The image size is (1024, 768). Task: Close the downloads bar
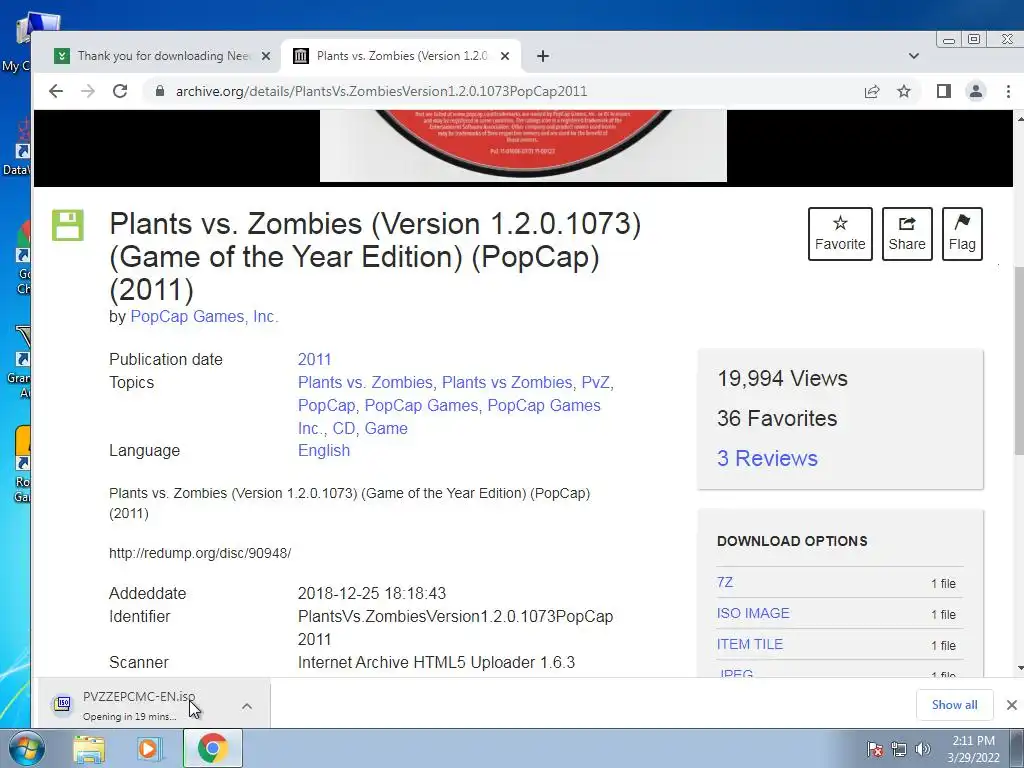coord(1012,705)
